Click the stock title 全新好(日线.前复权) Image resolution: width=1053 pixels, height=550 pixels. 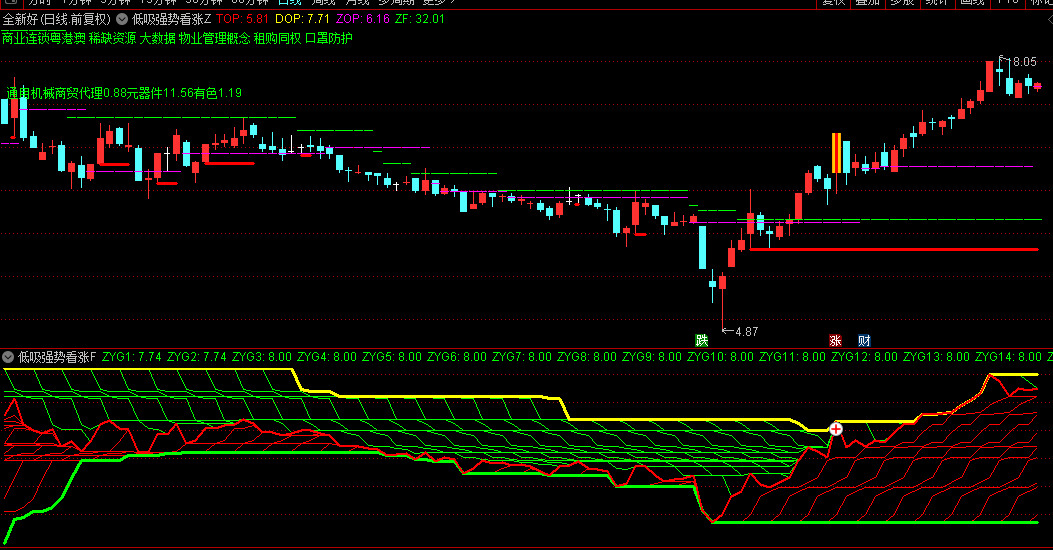[x=57, y=19]
